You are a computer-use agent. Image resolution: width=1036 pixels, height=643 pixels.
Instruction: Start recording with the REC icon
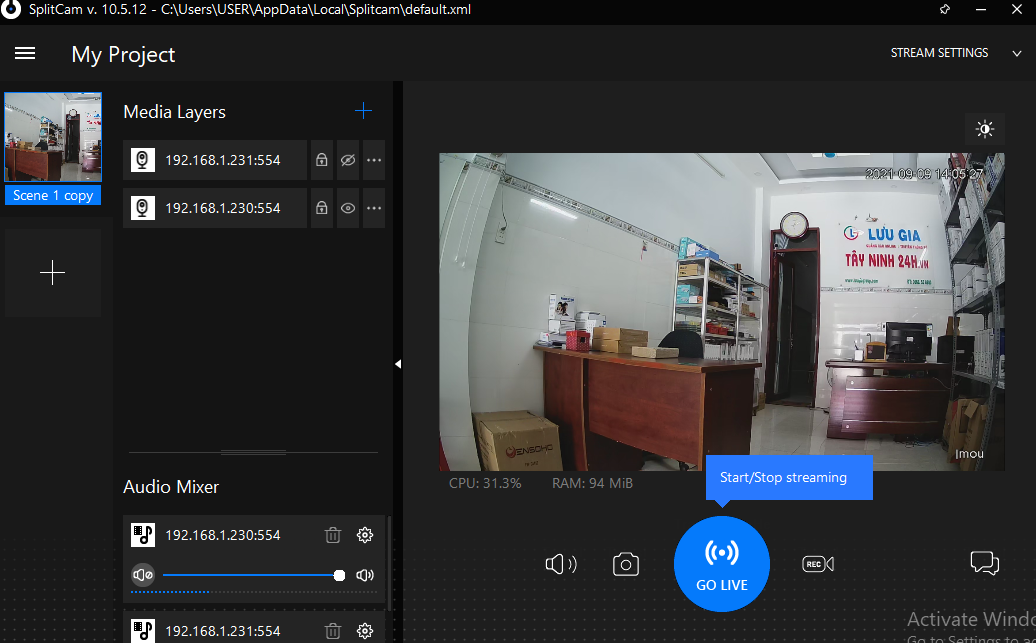pos(818,564)
